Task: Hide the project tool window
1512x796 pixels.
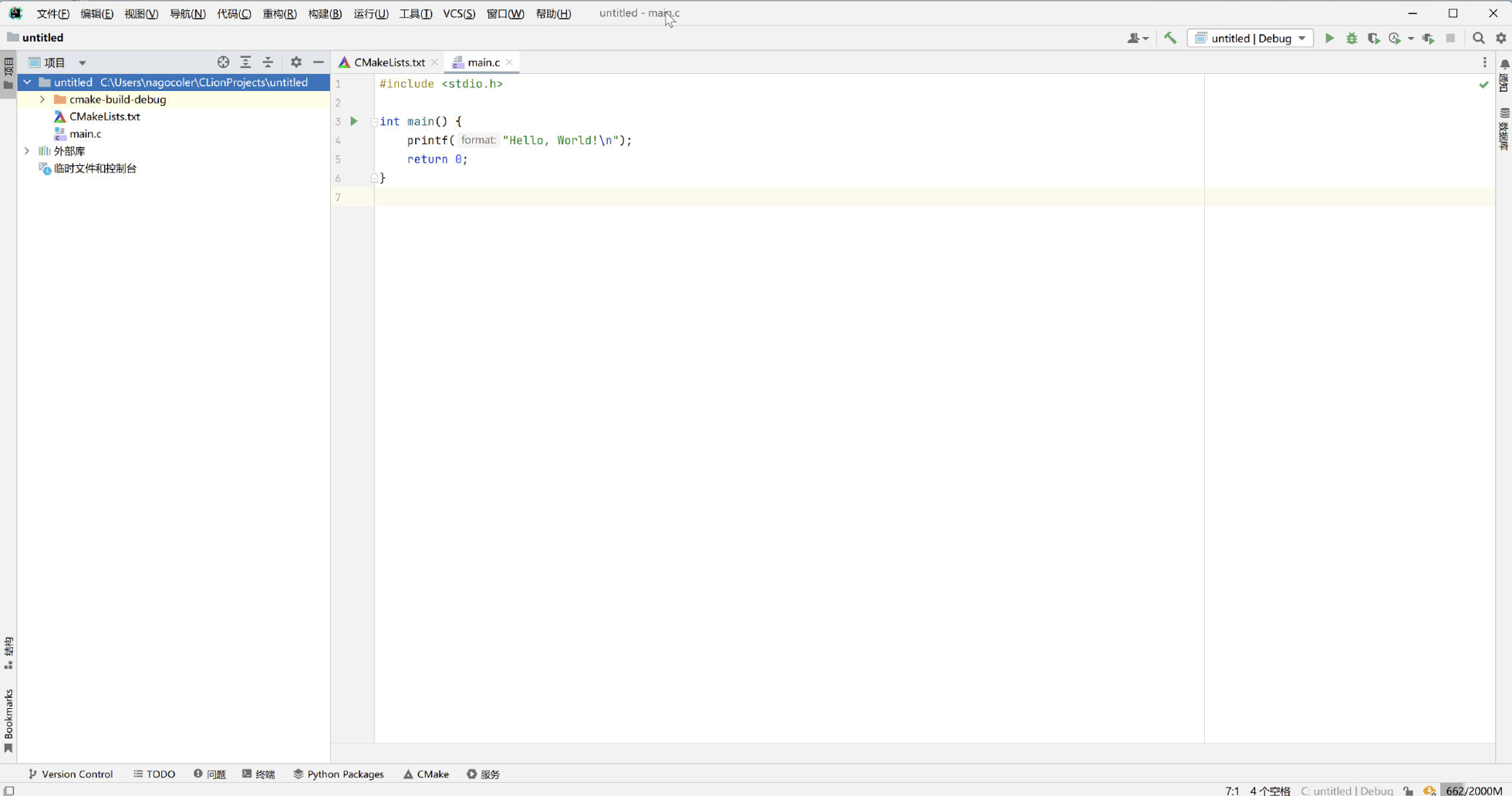Action: [x=319, y=62]
